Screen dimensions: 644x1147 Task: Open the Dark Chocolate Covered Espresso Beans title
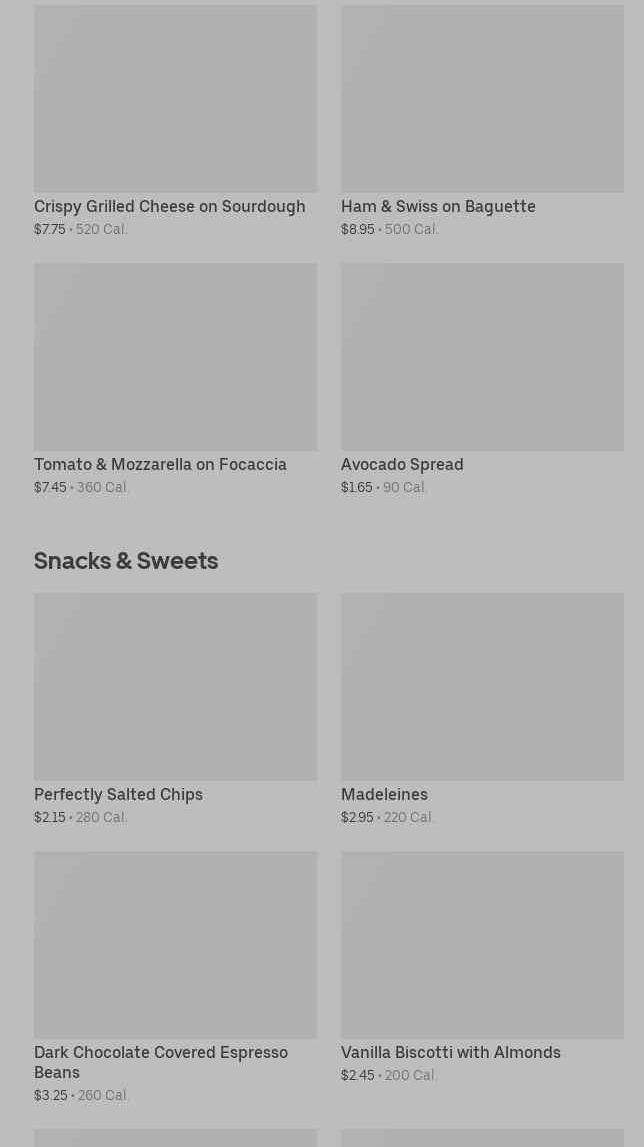[160, 1062]
